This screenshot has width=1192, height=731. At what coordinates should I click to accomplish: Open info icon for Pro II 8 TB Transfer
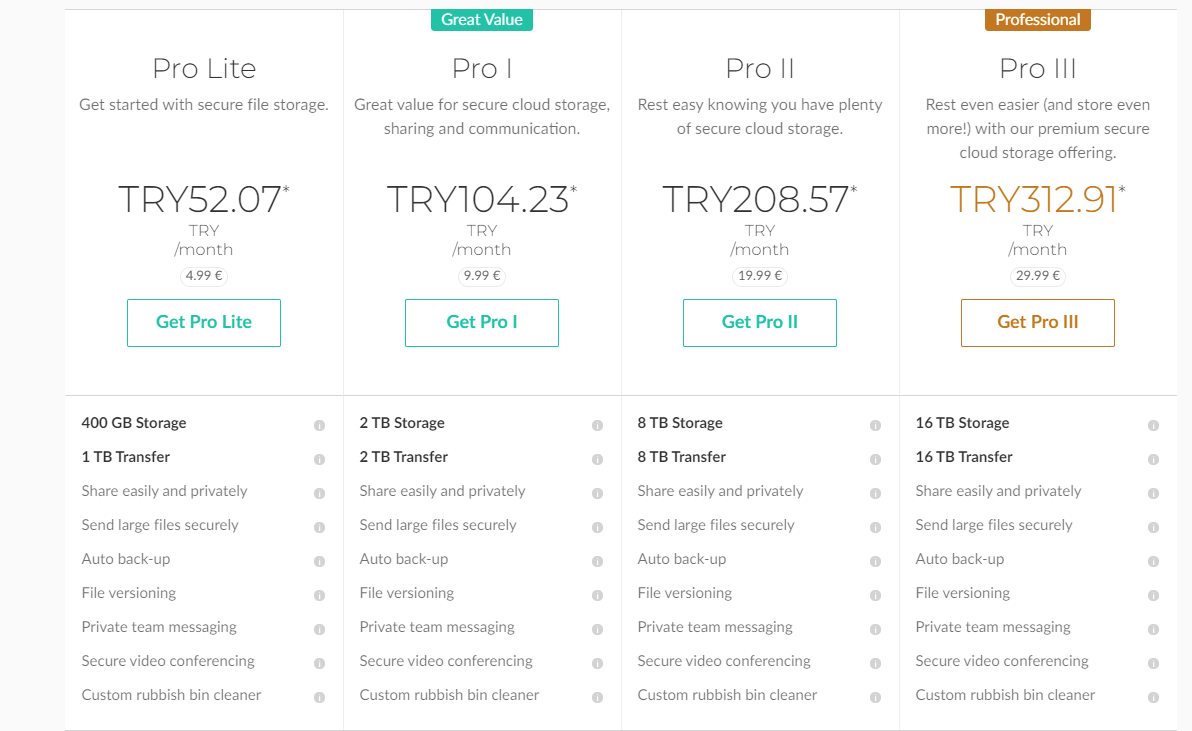pyautogui.click(x=875, y=459)
